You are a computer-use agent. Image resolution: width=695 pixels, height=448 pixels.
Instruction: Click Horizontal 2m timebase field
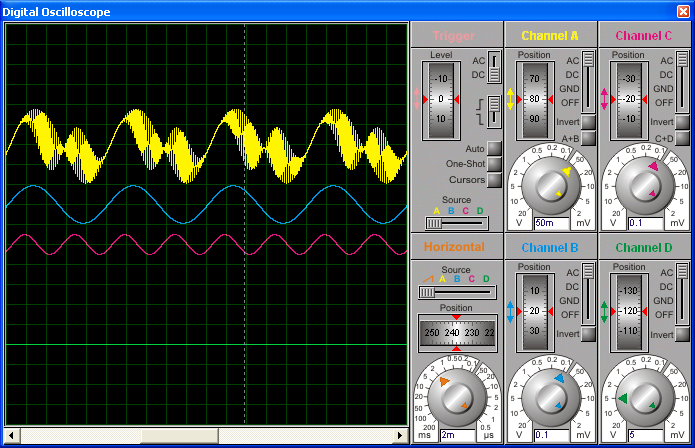point(457,435)
